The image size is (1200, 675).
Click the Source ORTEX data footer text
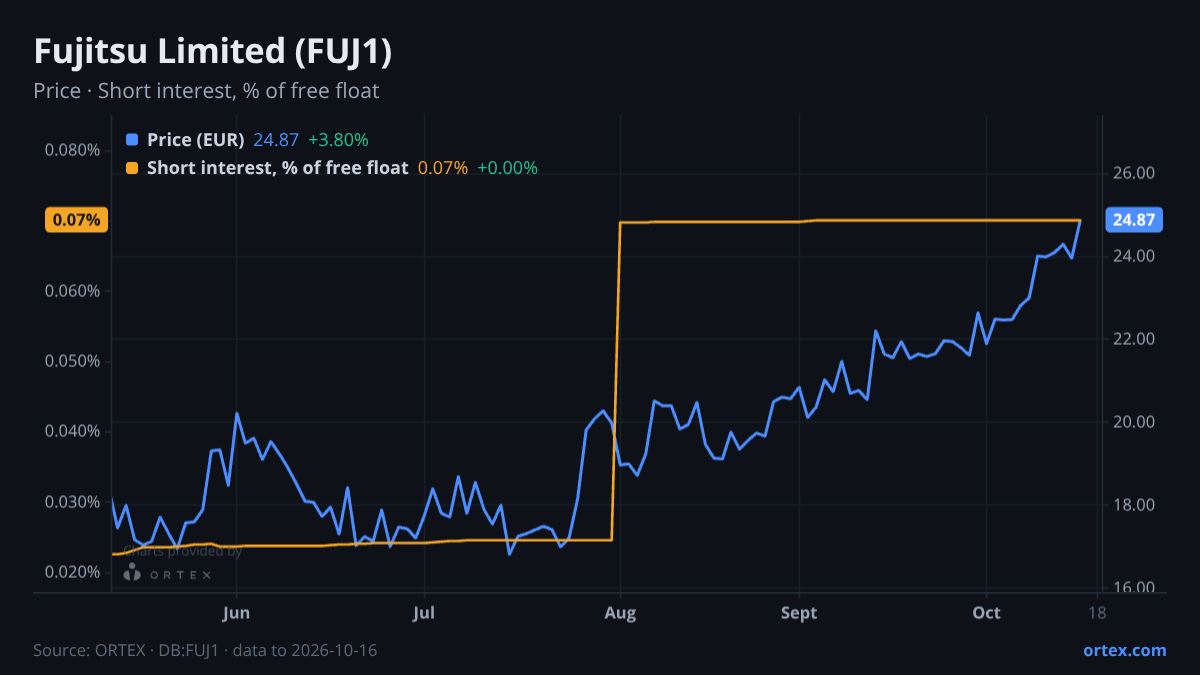205,650
